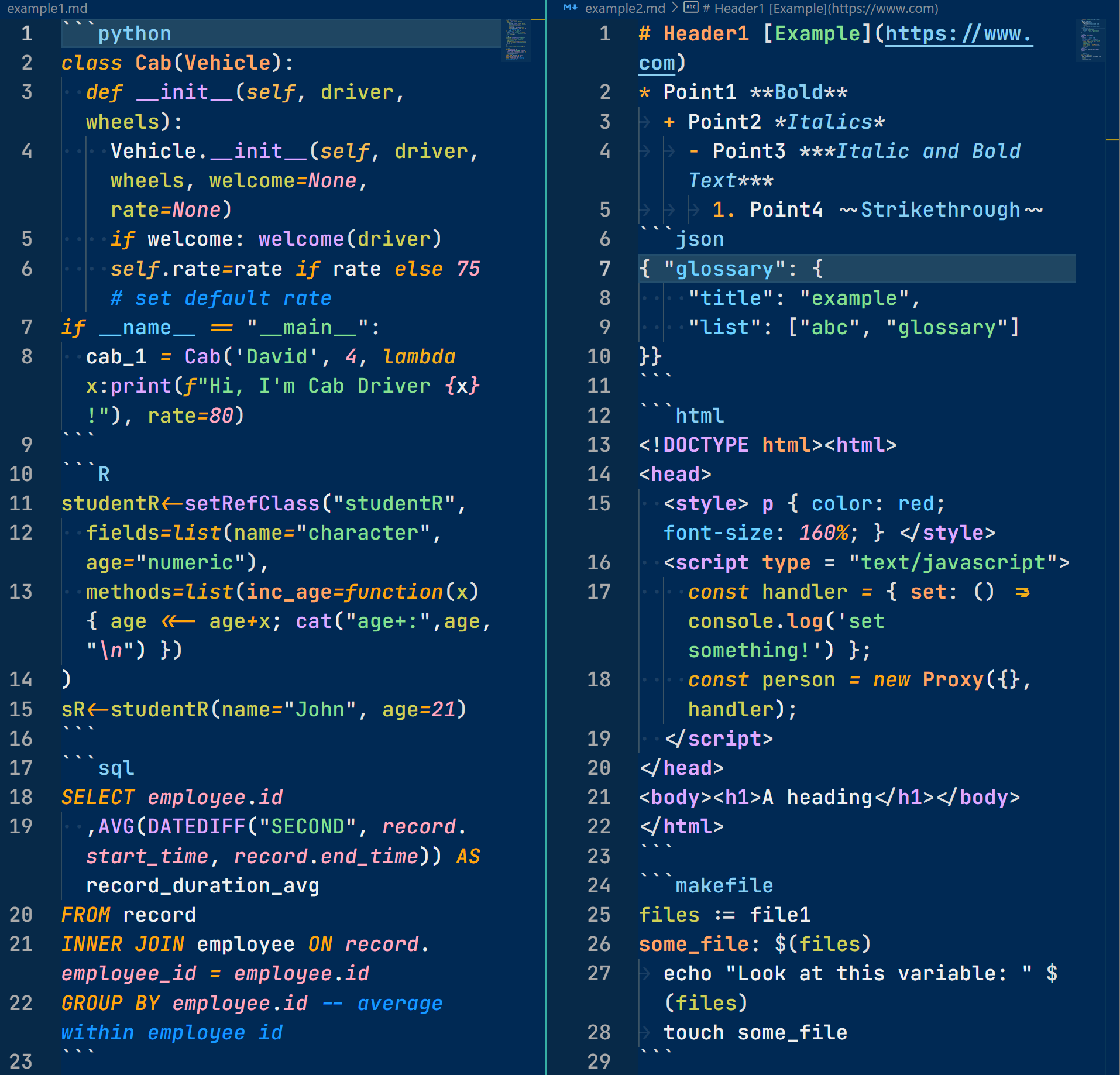The width and height of the screenshot is (1120, 1075).
Task: Click the '</script>' closing tag line
Action: 719,739
